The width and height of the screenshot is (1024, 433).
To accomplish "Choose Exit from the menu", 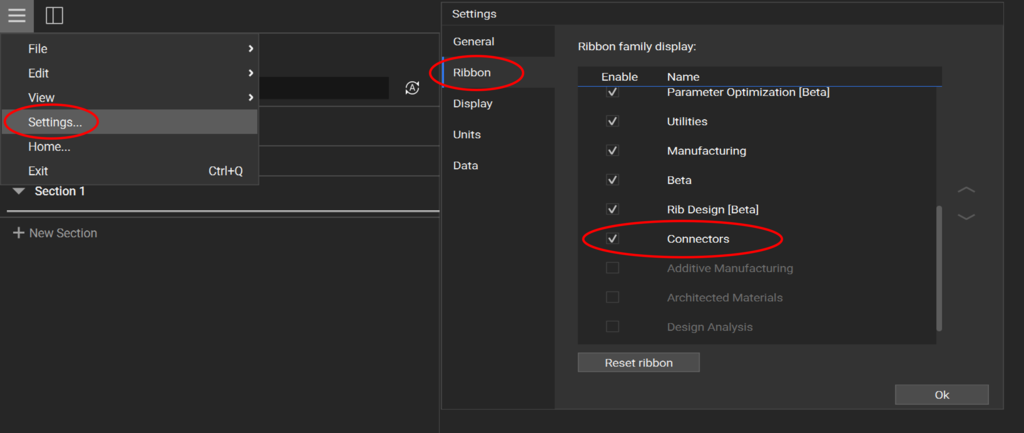I will tap(130, 171).
